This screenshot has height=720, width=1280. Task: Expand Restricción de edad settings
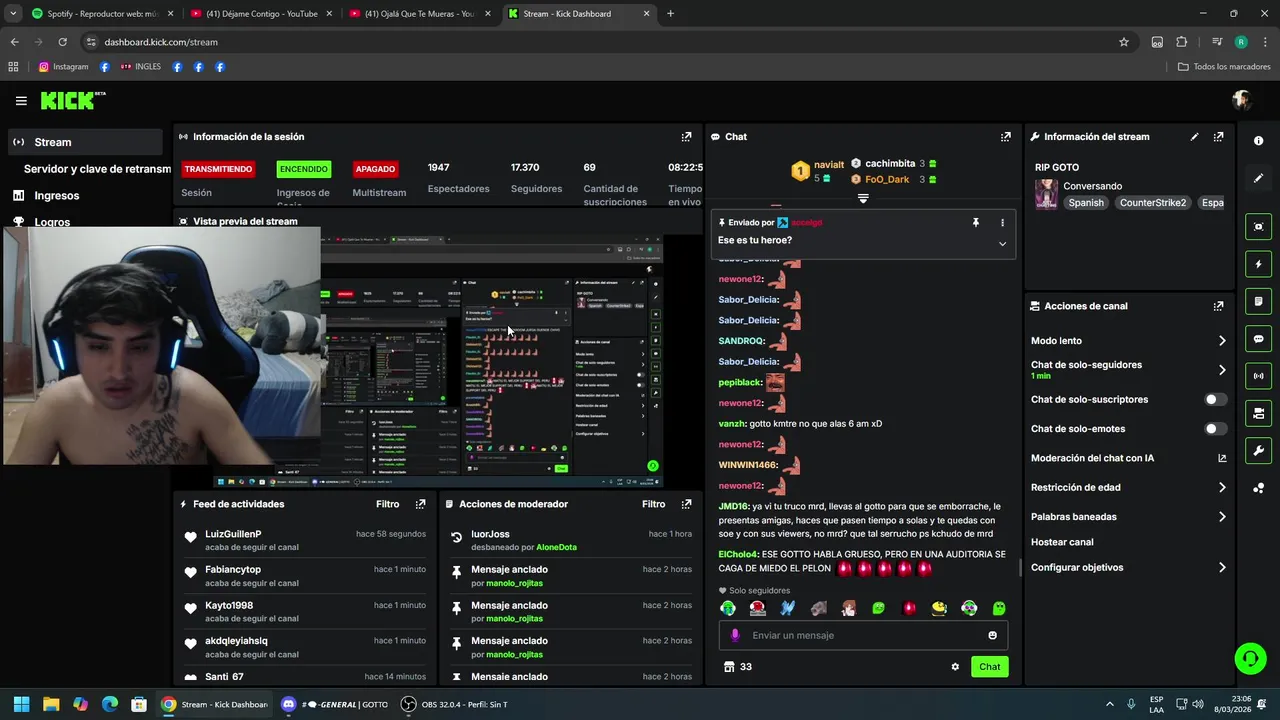pyautogui.click(x=1222, y=488)
